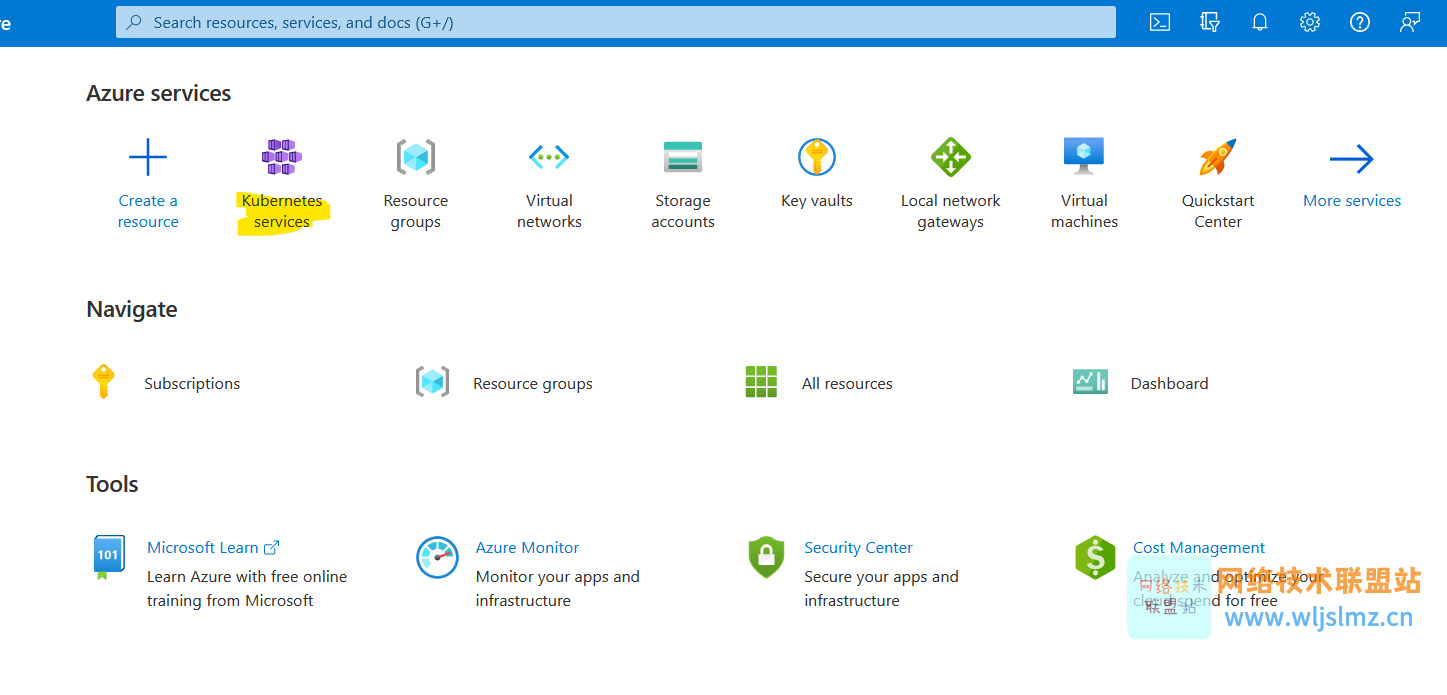
Task: Open the Azure Monitor link
Action: click(x=527, y=548)
